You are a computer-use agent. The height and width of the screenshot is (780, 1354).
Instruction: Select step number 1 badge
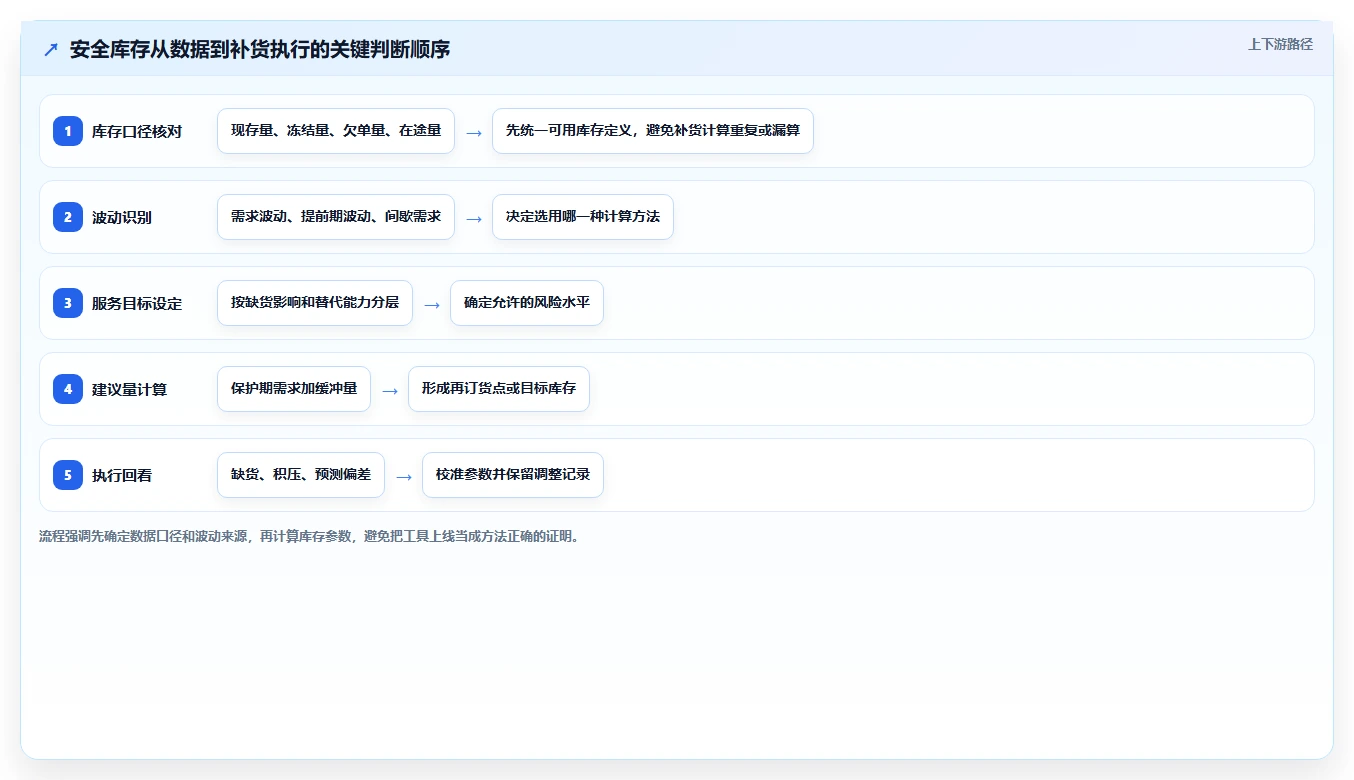click(x=68, y=130)
